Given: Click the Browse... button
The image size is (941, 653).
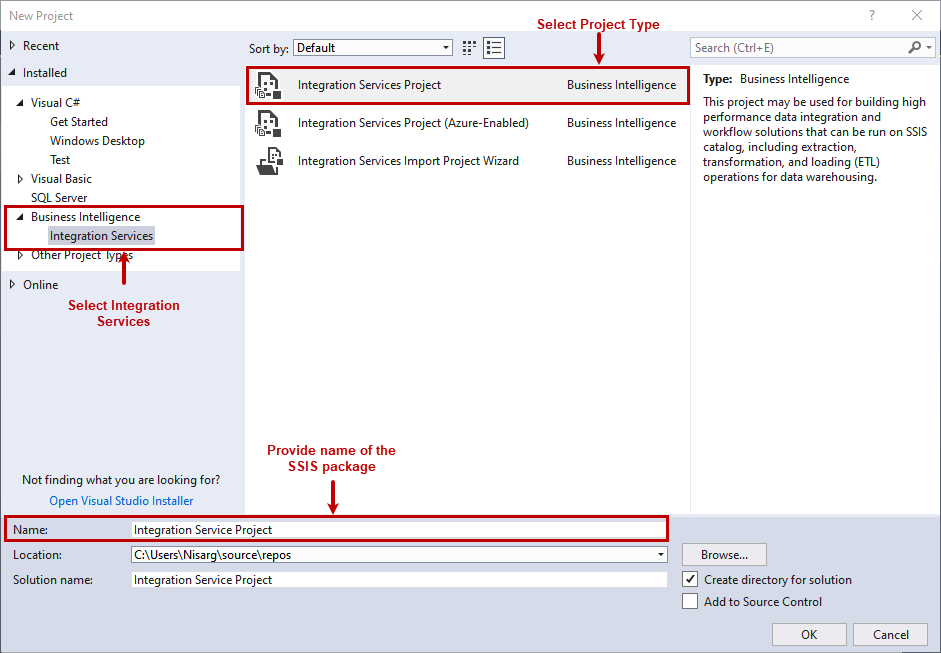Looking at the screenshot, I should click(724, 555).
